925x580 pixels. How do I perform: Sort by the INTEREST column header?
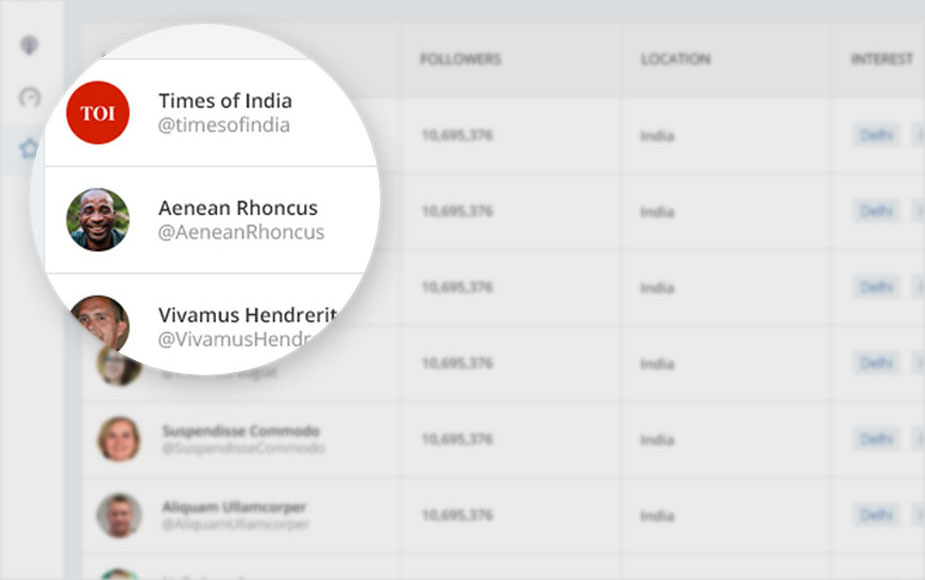tap(882, 59)
